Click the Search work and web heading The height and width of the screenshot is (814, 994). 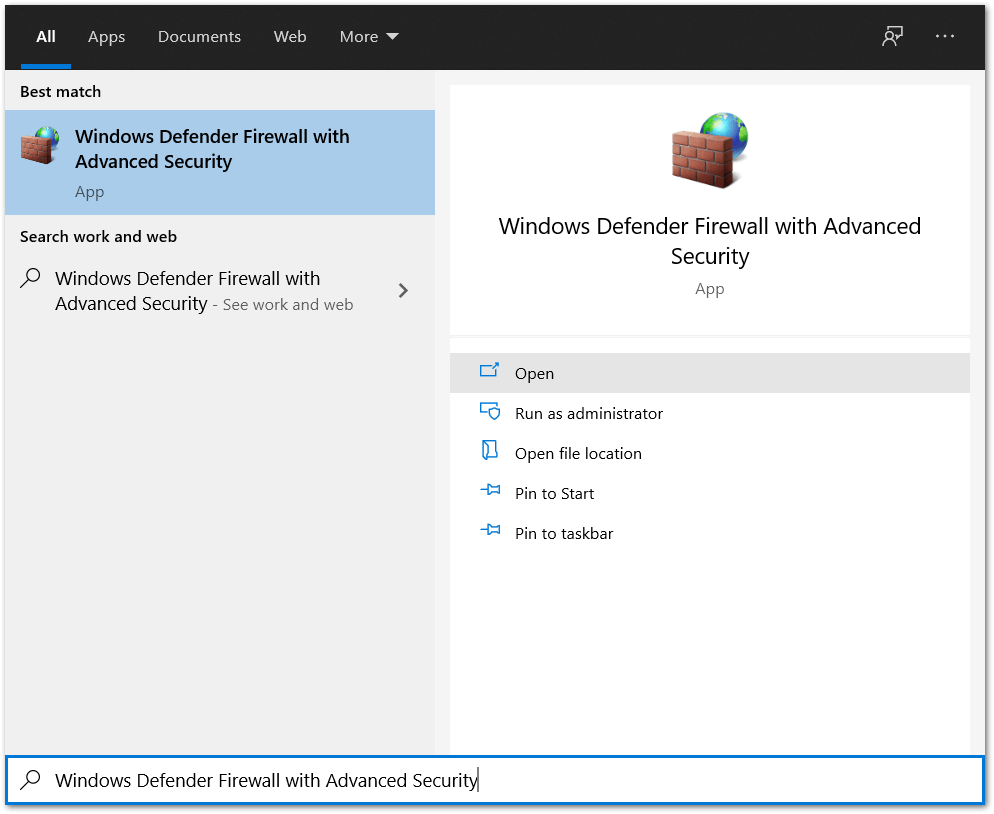click(x=98, y=236)
